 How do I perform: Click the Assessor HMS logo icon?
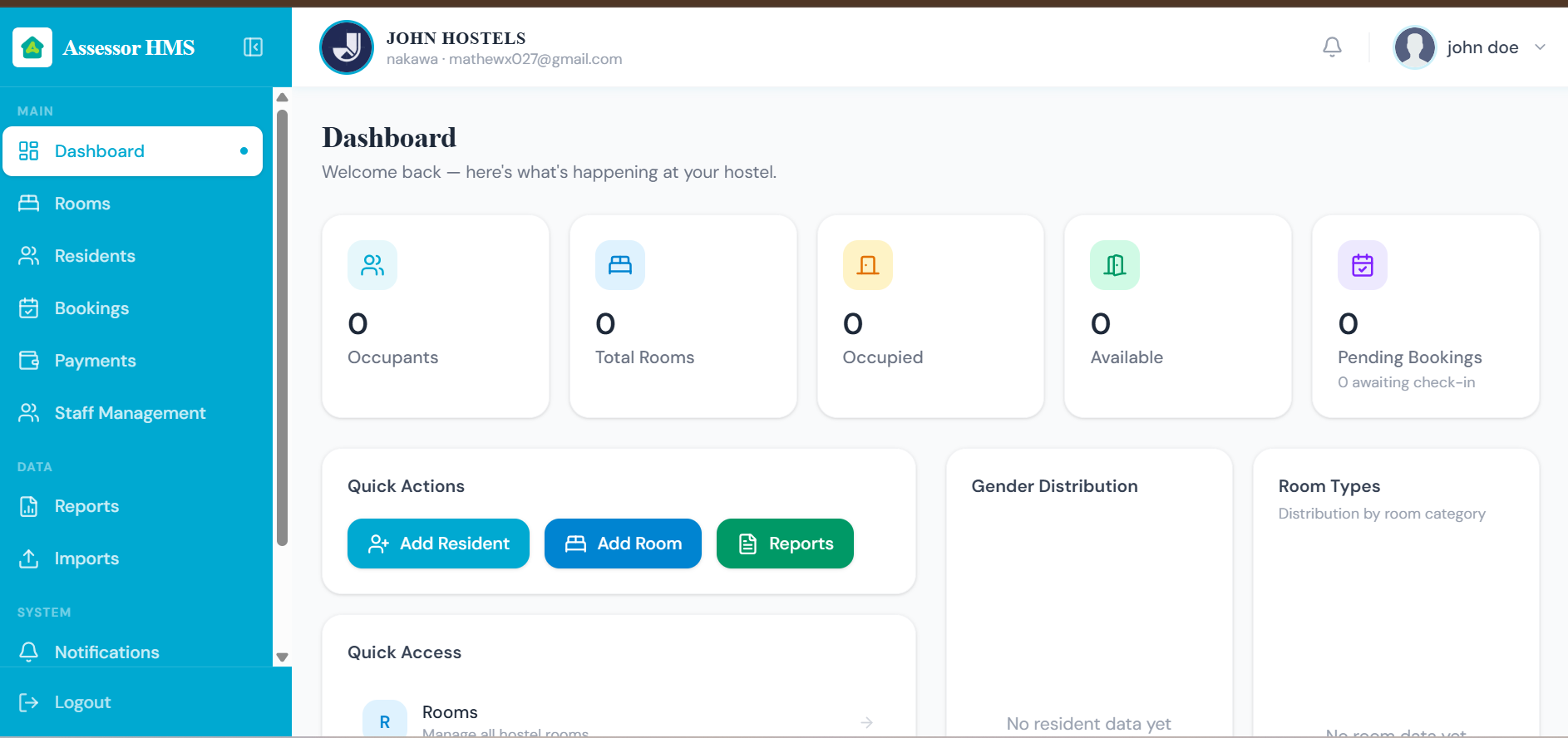coord(32,47)
